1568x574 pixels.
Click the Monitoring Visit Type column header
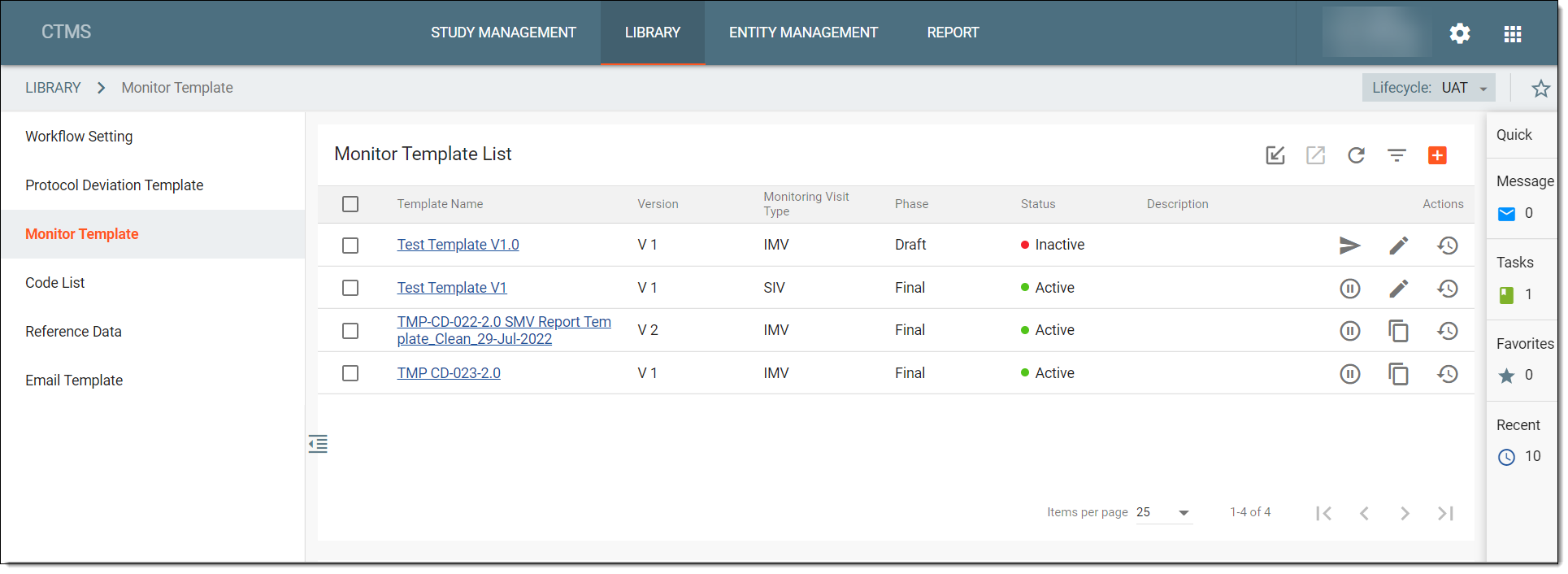(x=806, y=204)
